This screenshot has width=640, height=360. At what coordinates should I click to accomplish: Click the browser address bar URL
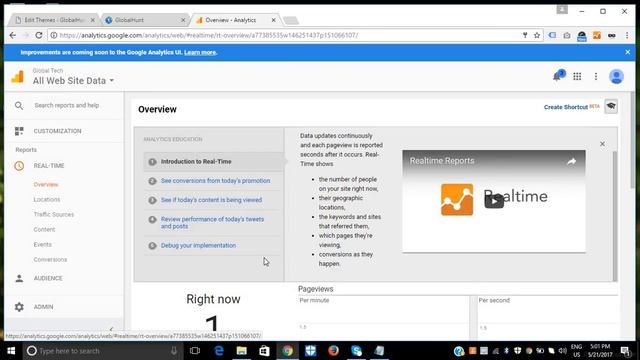click(209, 36)
